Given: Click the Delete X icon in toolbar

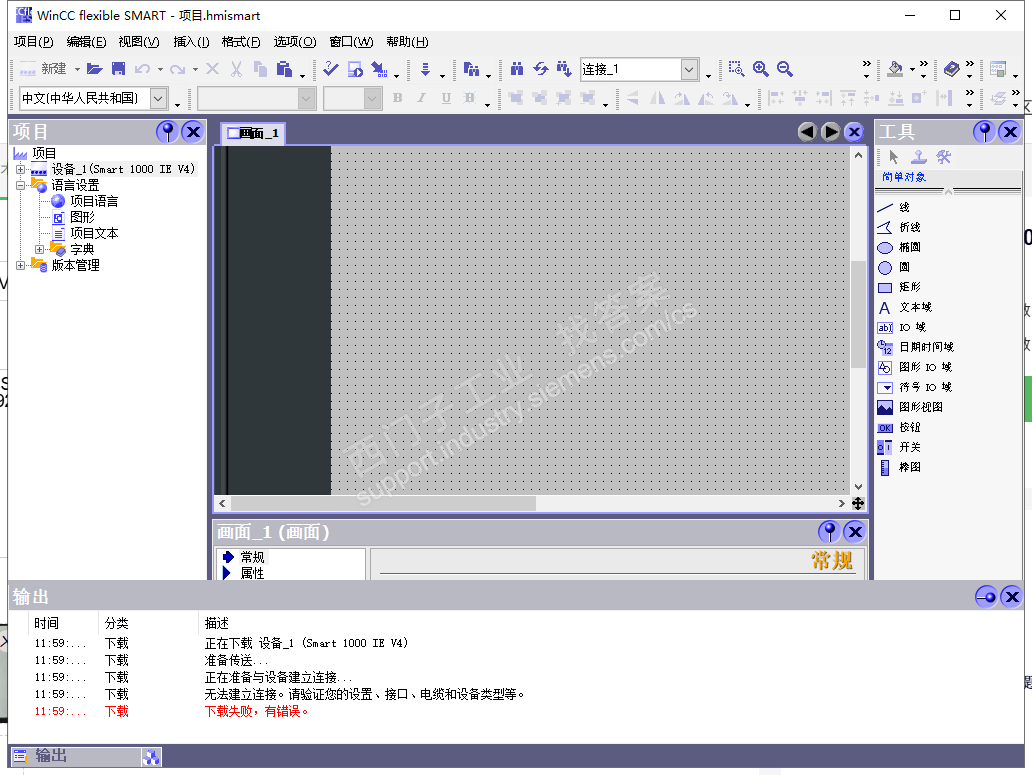Looking at the screenshot, I should click(x=213, y=69).
